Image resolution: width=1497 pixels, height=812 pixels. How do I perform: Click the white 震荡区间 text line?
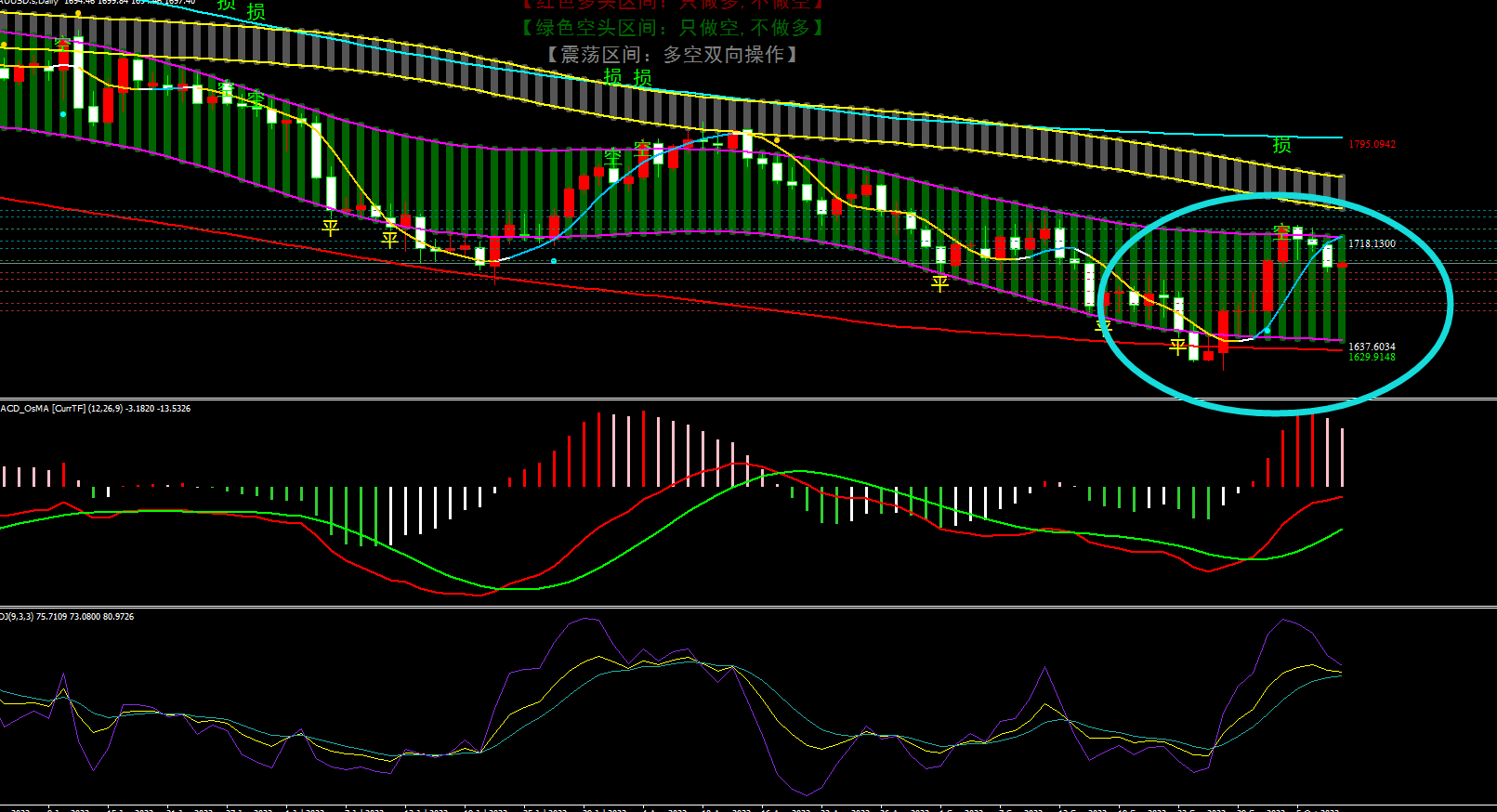click(x=673, y=55)
